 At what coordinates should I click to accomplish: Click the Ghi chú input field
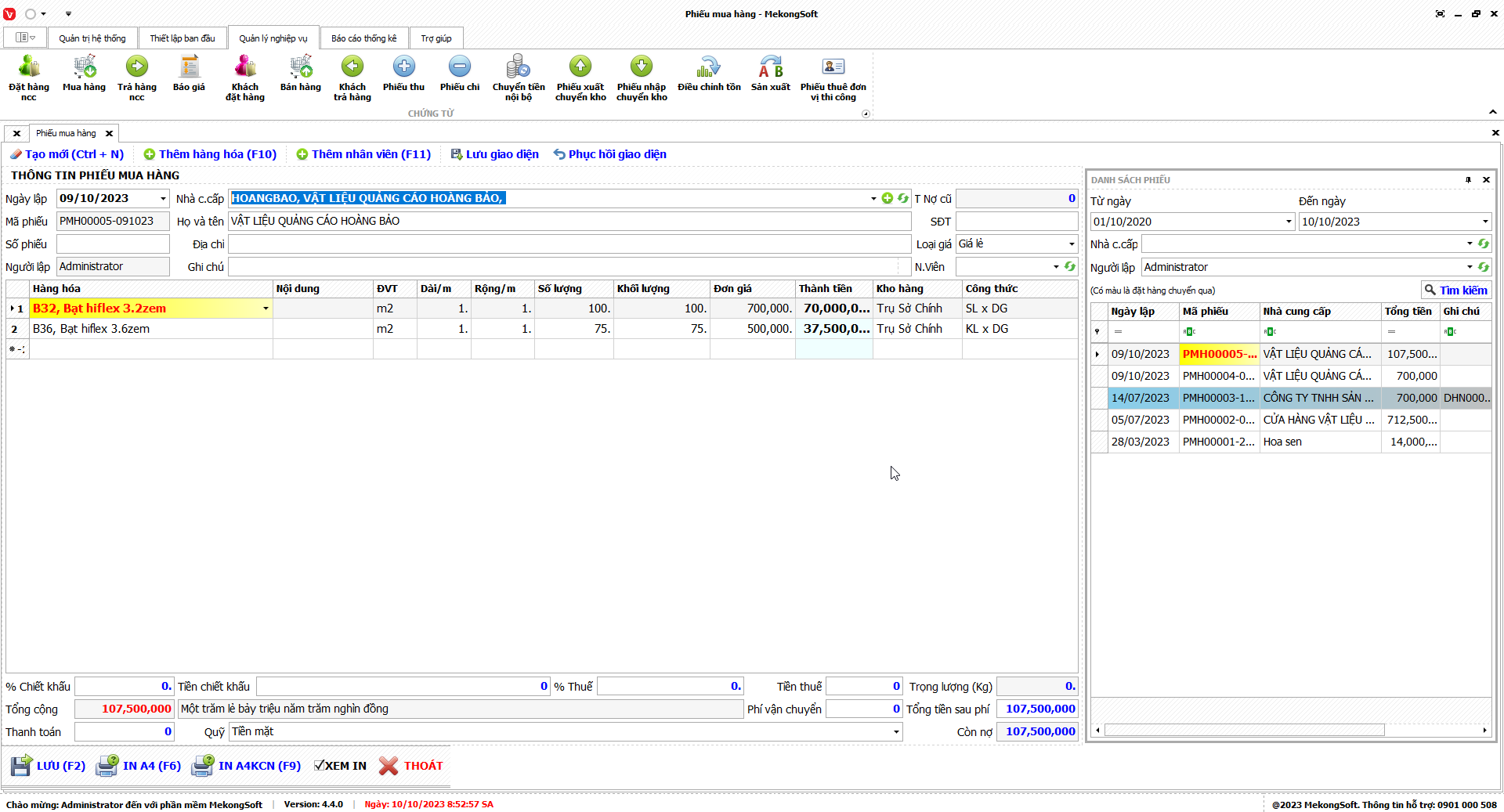point(564,267)
